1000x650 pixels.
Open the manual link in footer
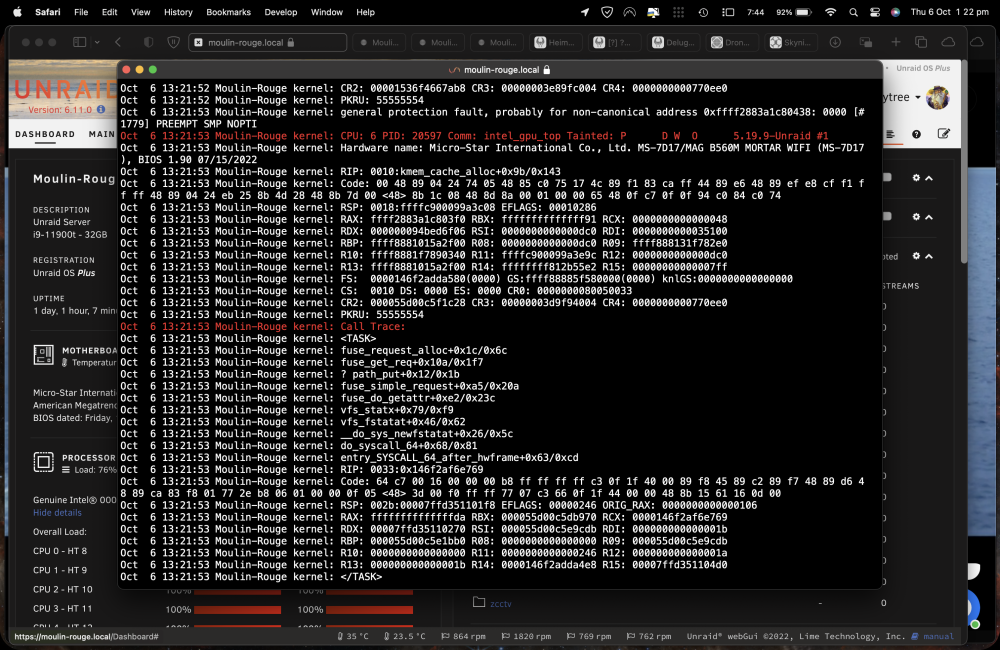pyautogui.click(x=938, y=636)
